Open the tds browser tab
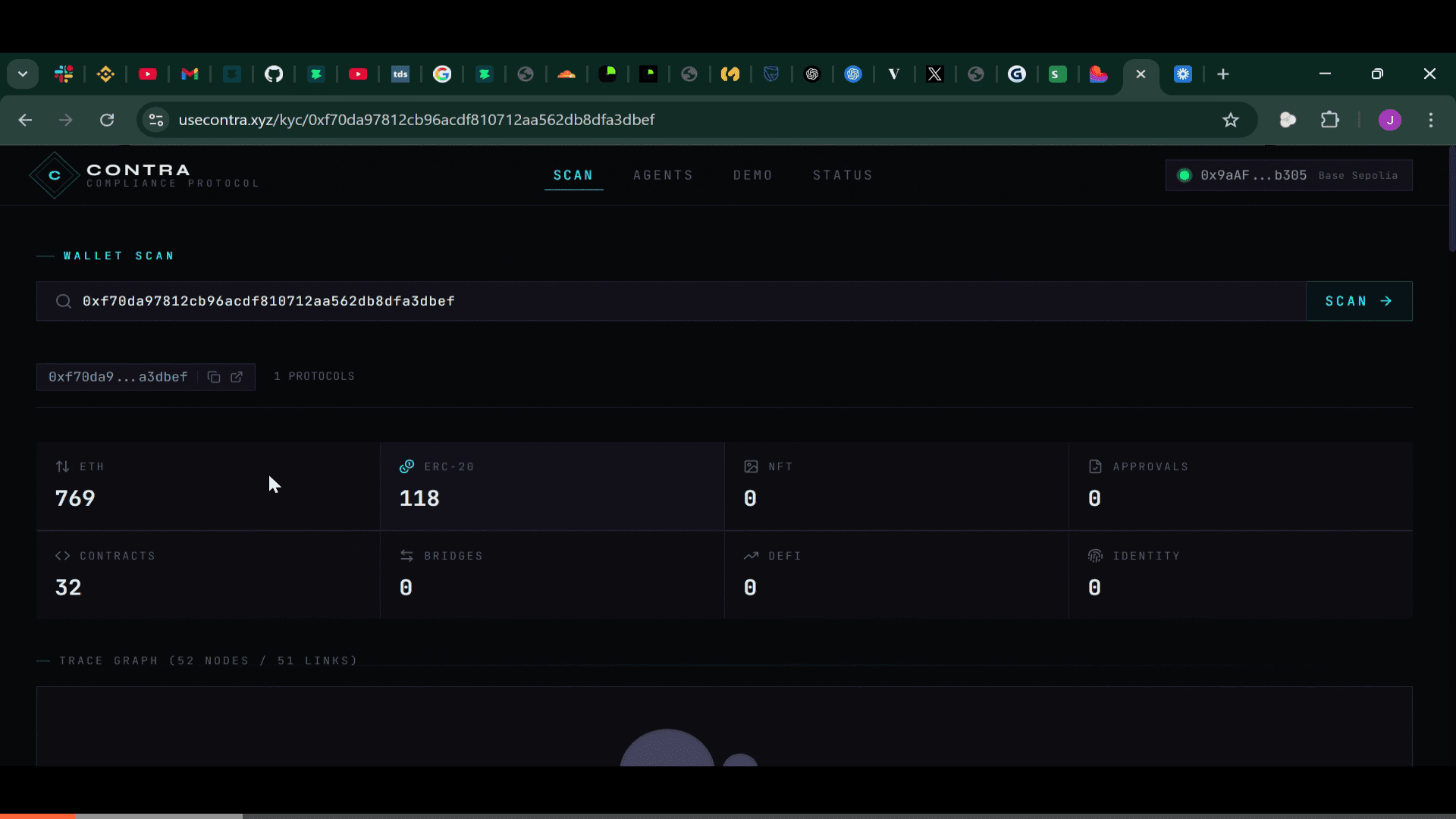Viewport: 1456px width, 819px height. coord(400,74)
